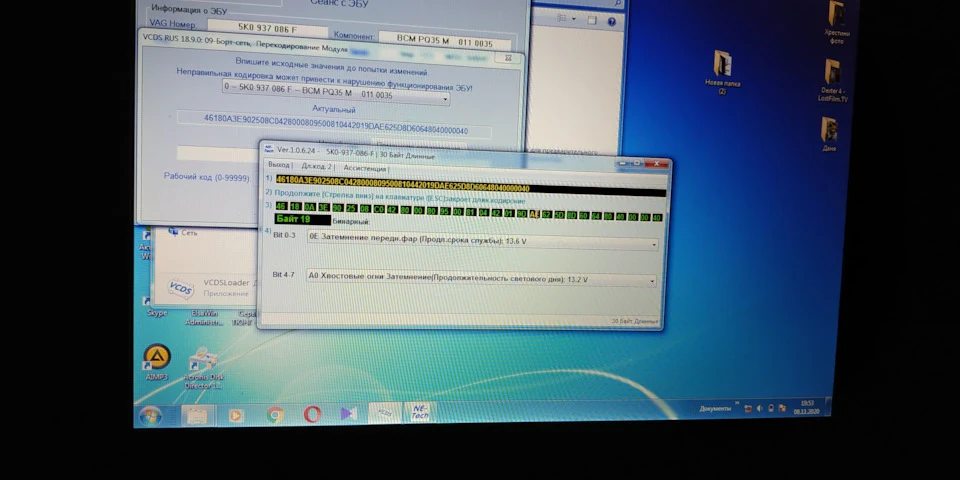Click the 30 Байт Длинные status bar text
The image size is (960, 480).
tap(634, 321)
